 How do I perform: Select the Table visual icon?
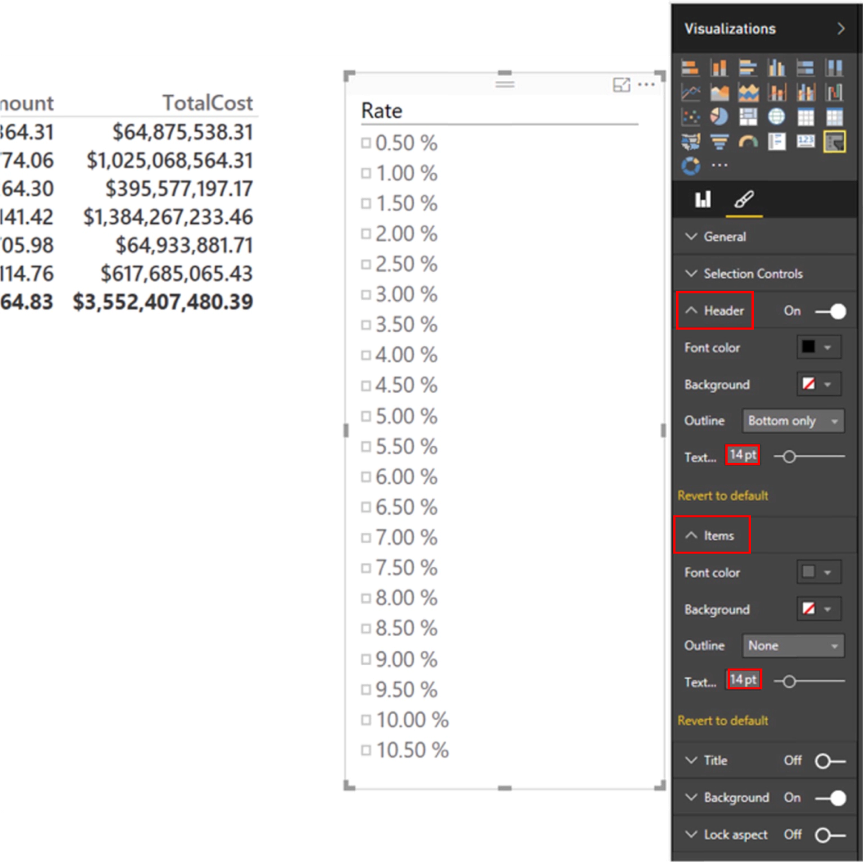[805, 117]
